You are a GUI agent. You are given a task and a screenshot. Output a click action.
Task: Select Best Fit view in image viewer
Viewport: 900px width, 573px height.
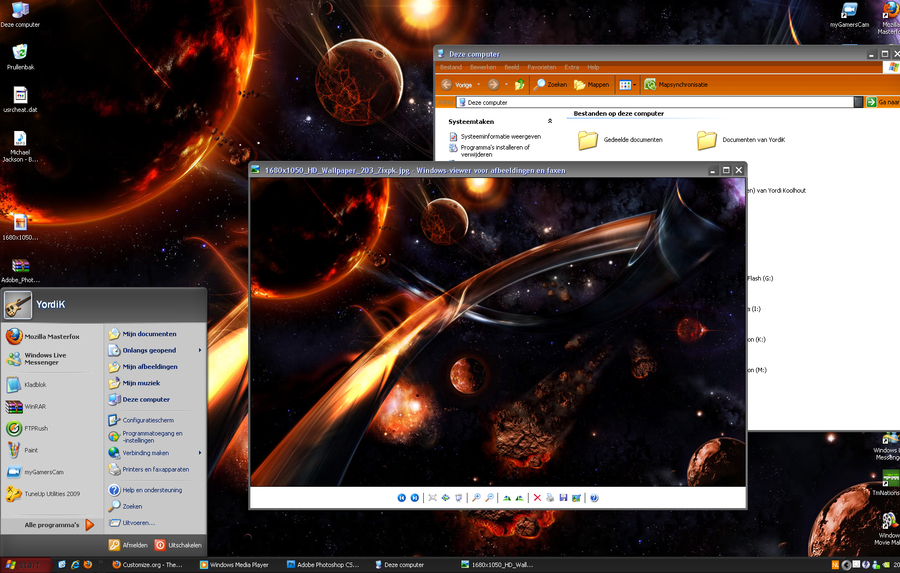point(432,498)
